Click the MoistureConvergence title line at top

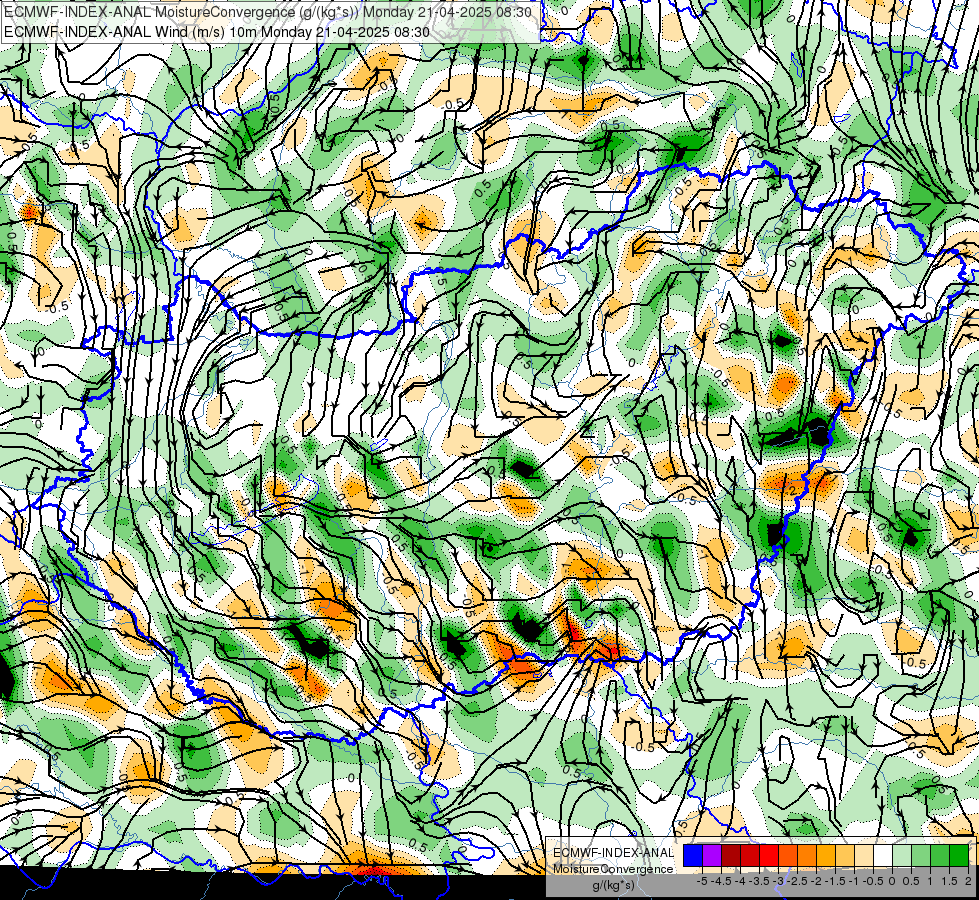(x=268, y=12)
